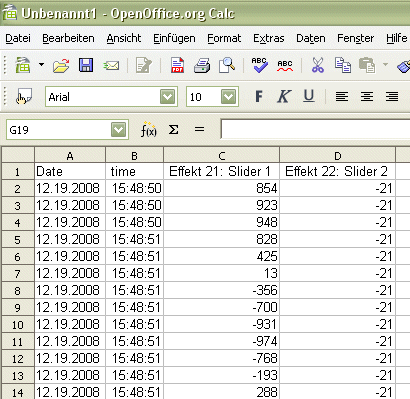Toggle italic (K) formatting
This screenshot has width=410, height=399.
(x=284, y=97)
